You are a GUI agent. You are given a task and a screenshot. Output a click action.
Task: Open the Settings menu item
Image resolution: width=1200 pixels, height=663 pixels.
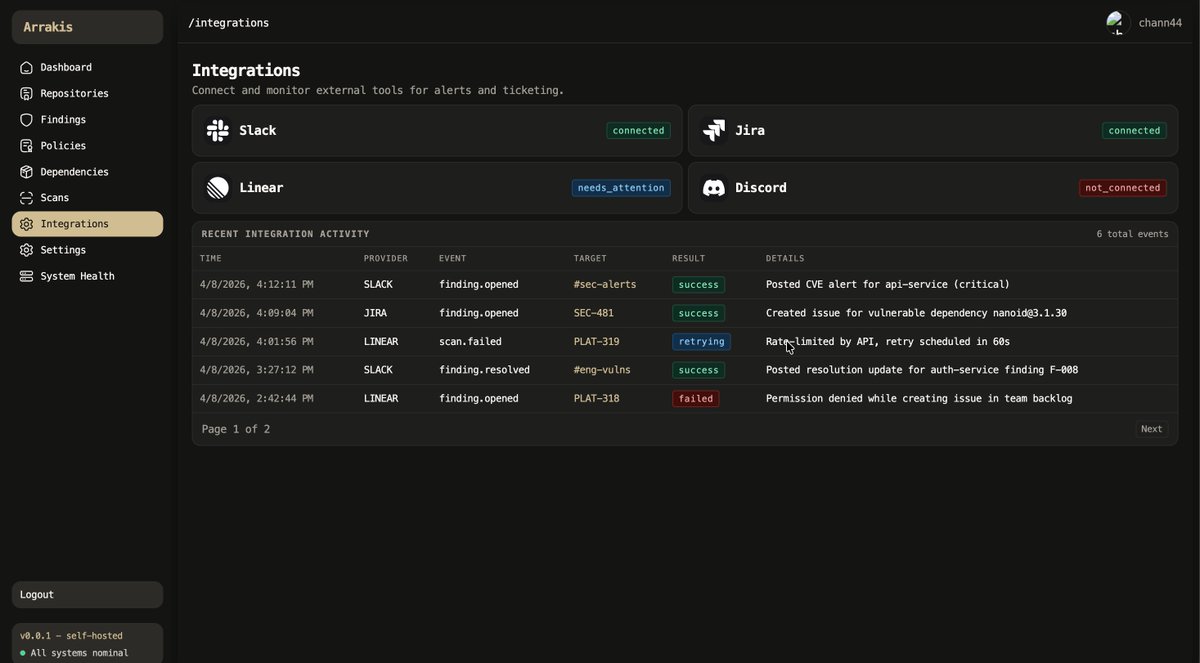[x=87, y=250]
